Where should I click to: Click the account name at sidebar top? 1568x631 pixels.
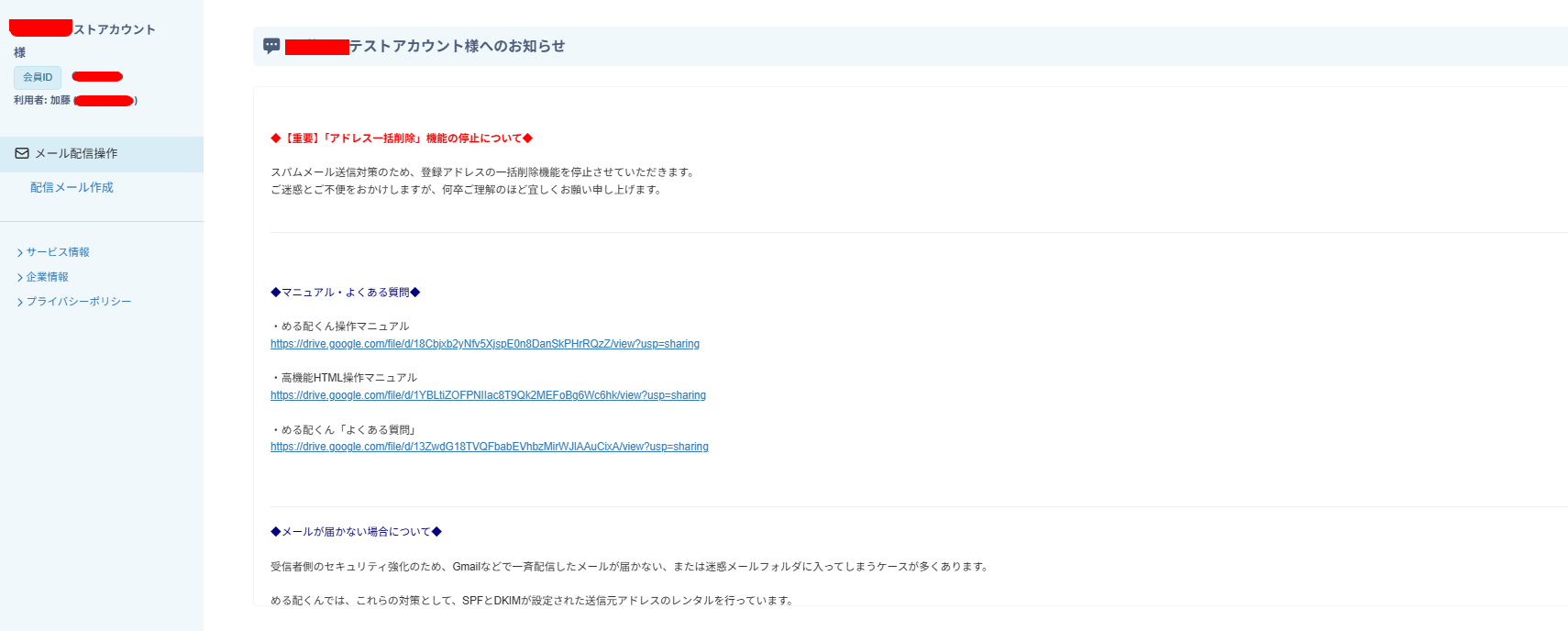(x=114, y=30)
